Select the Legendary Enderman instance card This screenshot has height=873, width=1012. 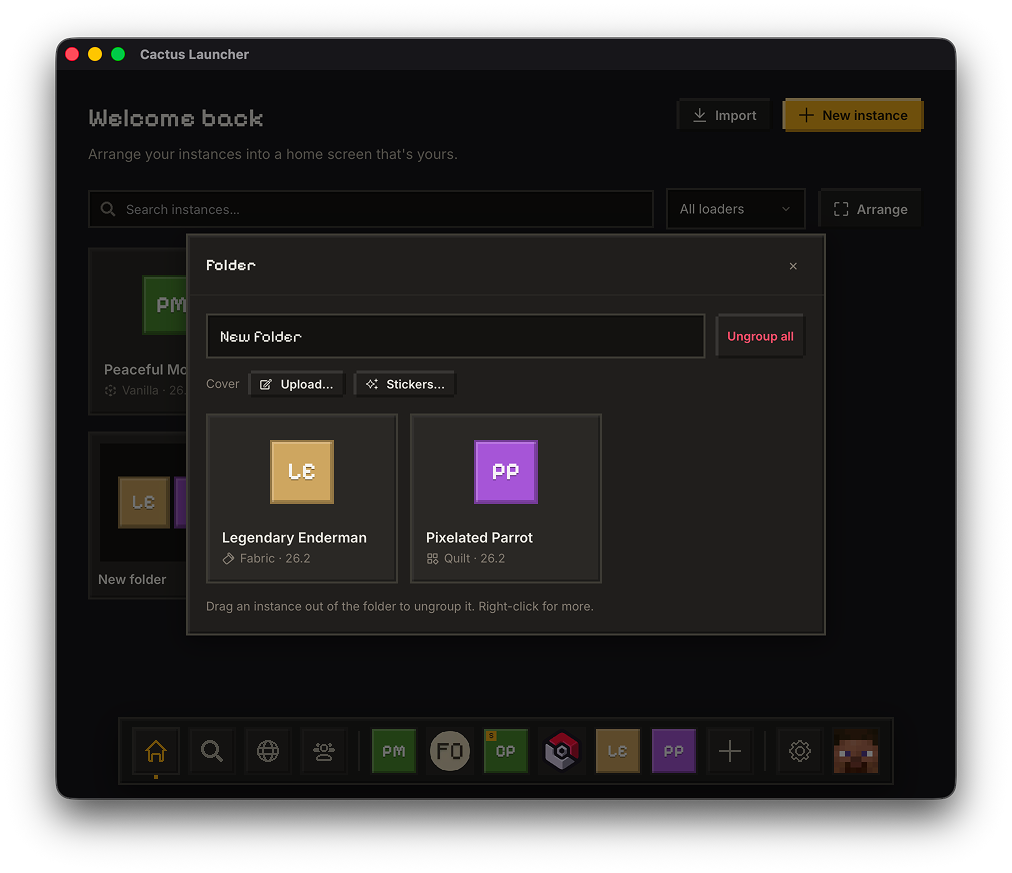point(301,498)
